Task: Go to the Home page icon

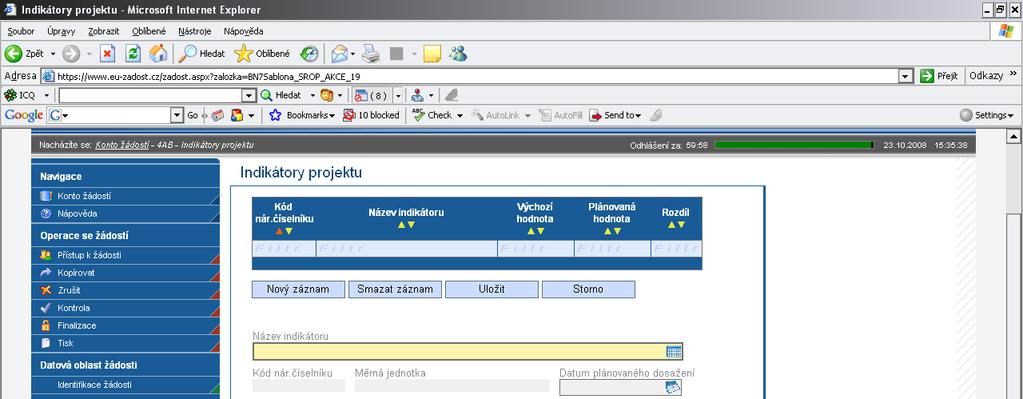Action: click(159, 53)
